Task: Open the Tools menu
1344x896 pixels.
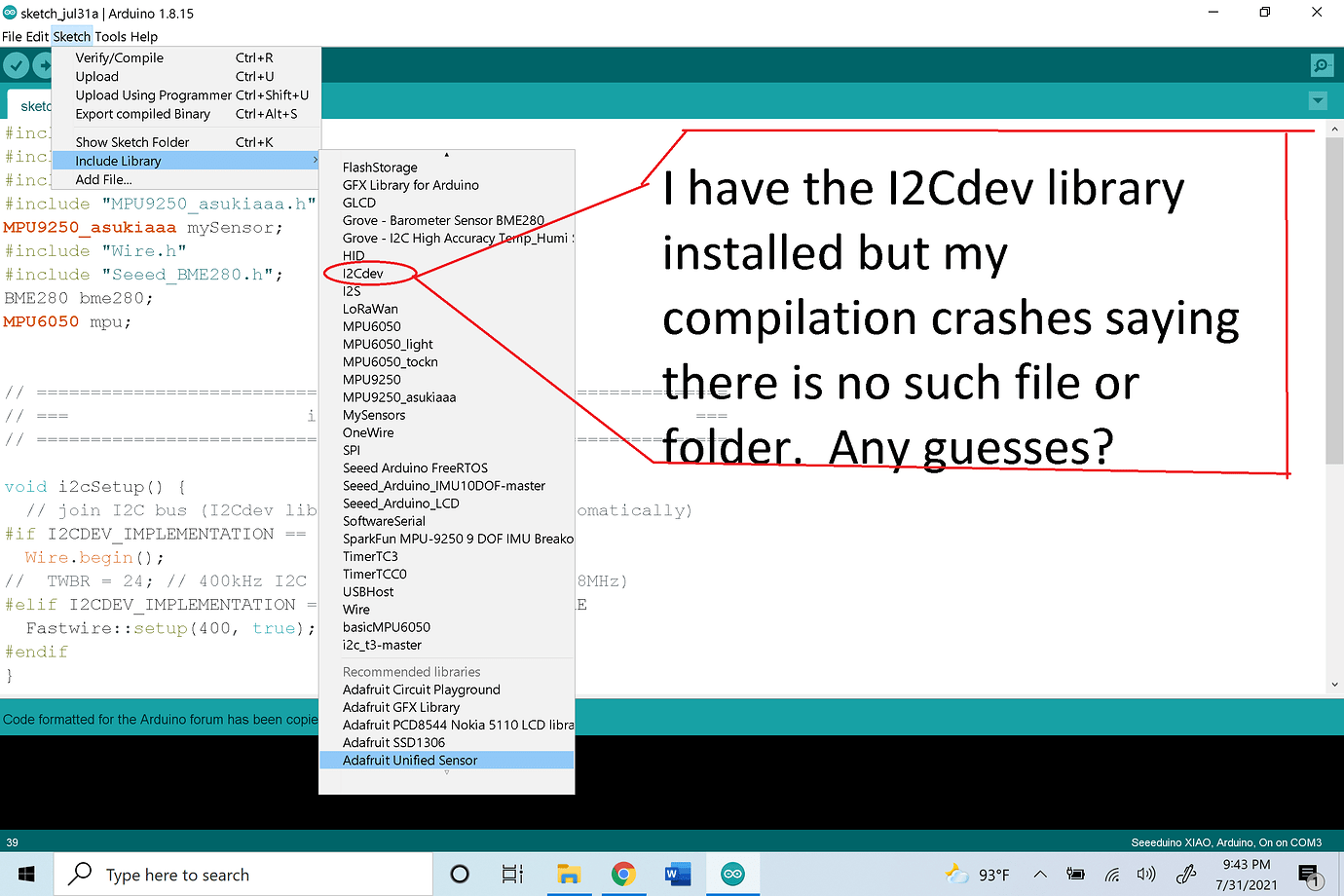Action: pos(110,36)
